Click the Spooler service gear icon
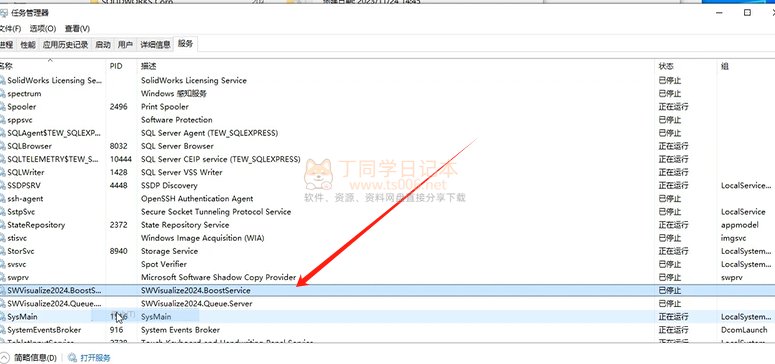Image resolution: width=775 pixels, height=364 pixels. coord(2,107)
